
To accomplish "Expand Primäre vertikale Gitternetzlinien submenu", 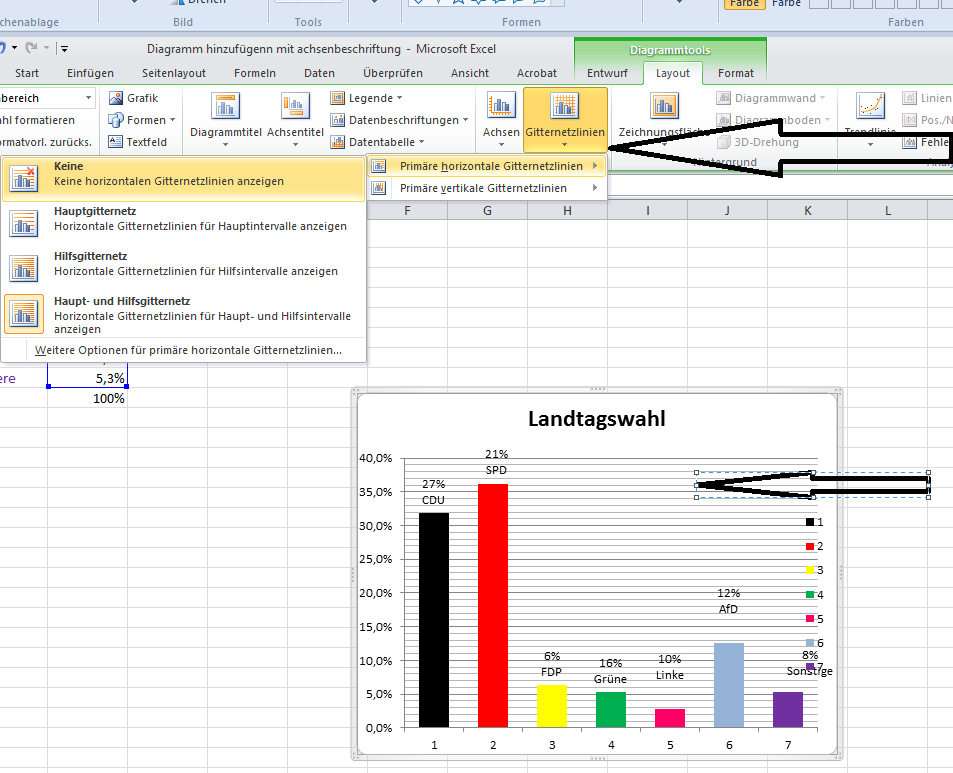I will [487, 188].
